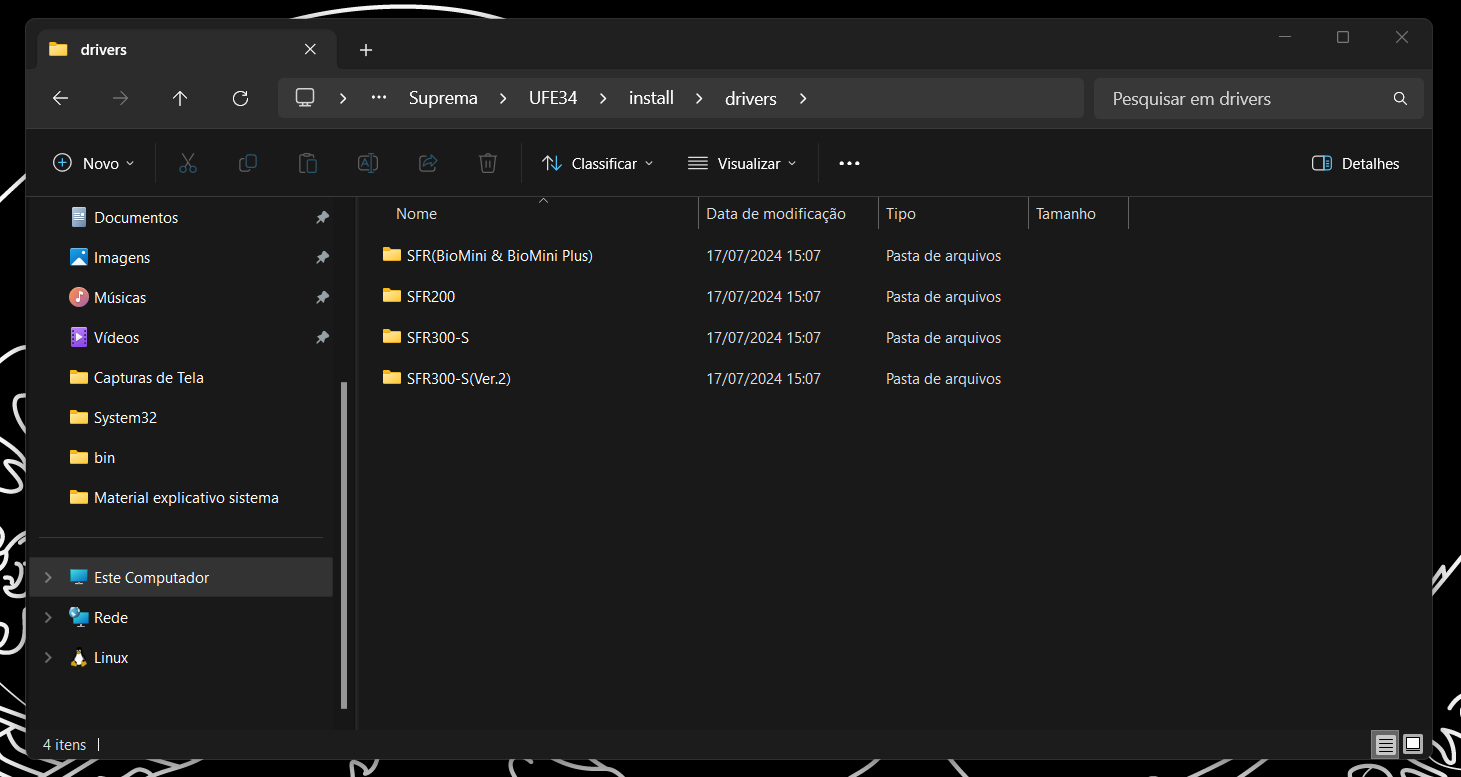The width and height of the screenshot is (1461, 777).
Task: Open the three-dot more options menu
Action: (x=849, y=163)
